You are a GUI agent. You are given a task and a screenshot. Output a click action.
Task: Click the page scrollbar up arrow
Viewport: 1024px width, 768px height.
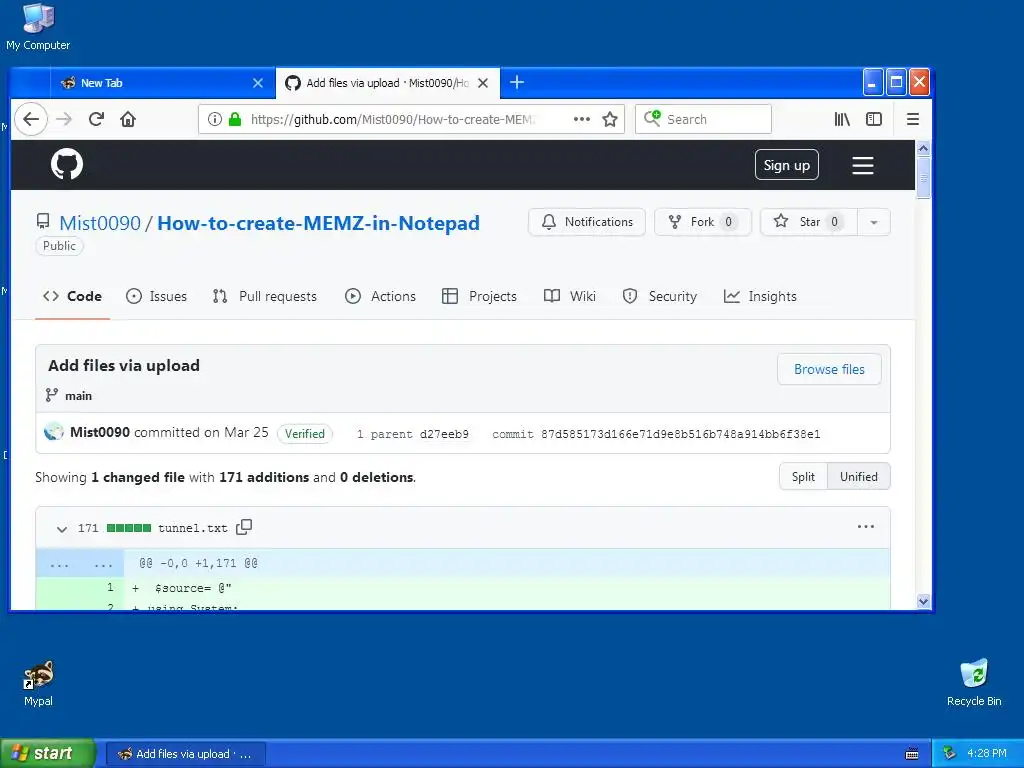point(923,148)
